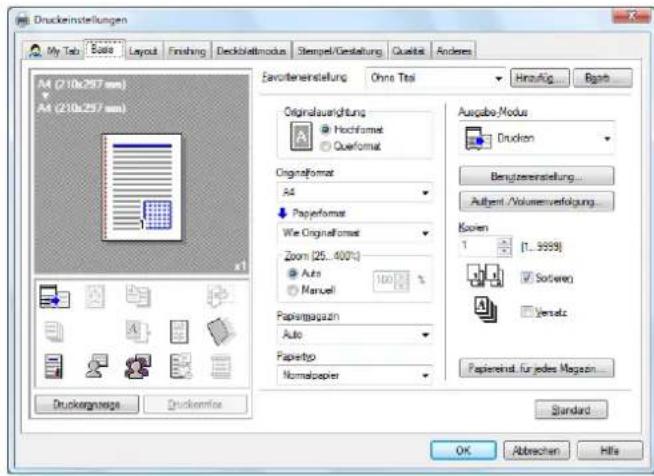654x476 pixels.
Task: Click the zoom percentage spinner arrows
Action: tap(402, 280)
